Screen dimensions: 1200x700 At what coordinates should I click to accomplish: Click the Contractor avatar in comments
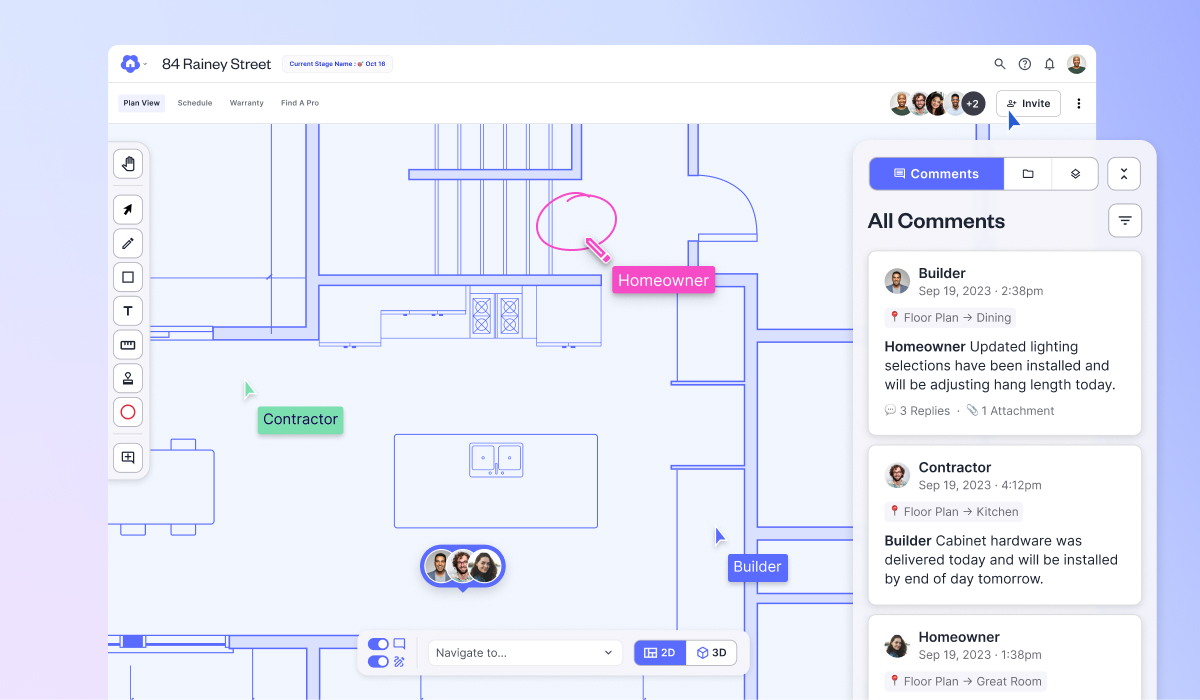point(897,475)
